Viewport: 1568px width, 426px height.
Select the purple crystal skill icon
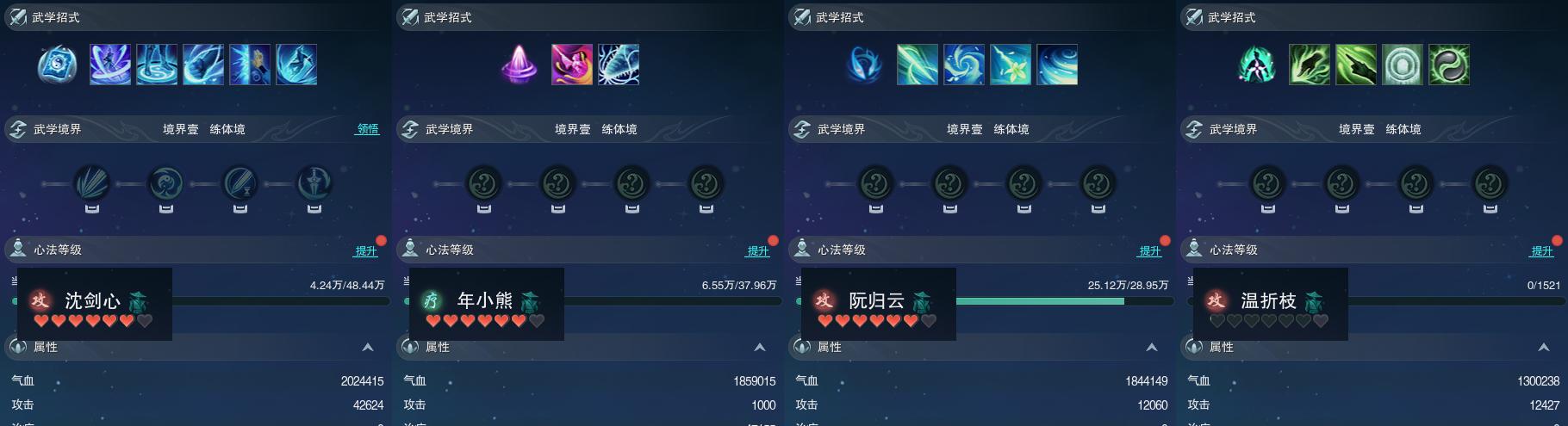[x=520, y=65]
